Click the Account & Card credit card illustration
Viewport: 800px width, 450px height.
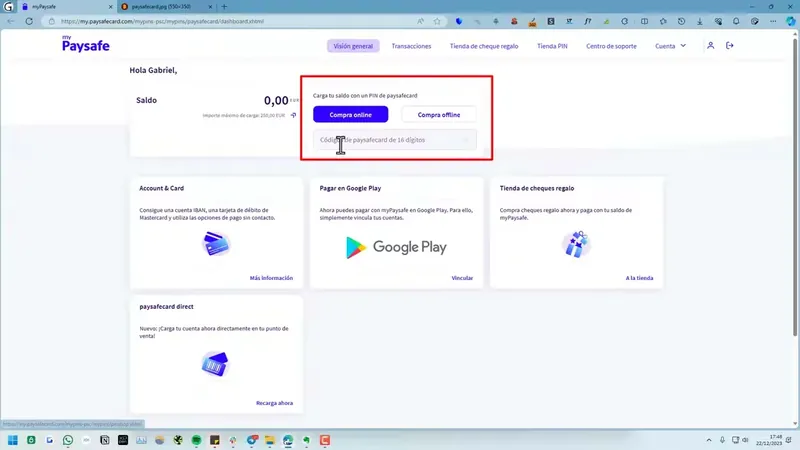(x=216, y=244)
